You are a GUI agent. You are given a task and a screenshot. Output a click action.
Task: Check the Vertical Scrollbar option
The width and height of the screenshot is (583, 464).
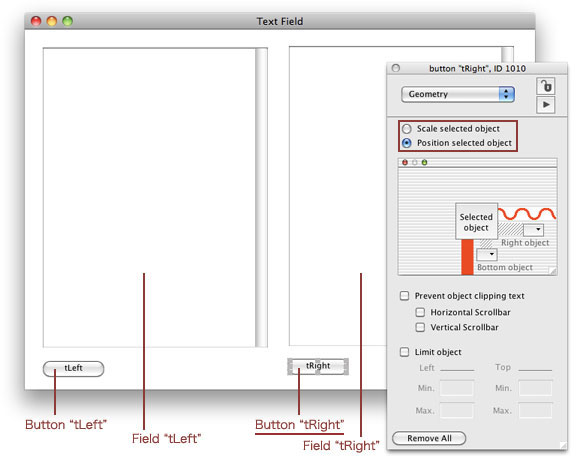click(420, 327)
